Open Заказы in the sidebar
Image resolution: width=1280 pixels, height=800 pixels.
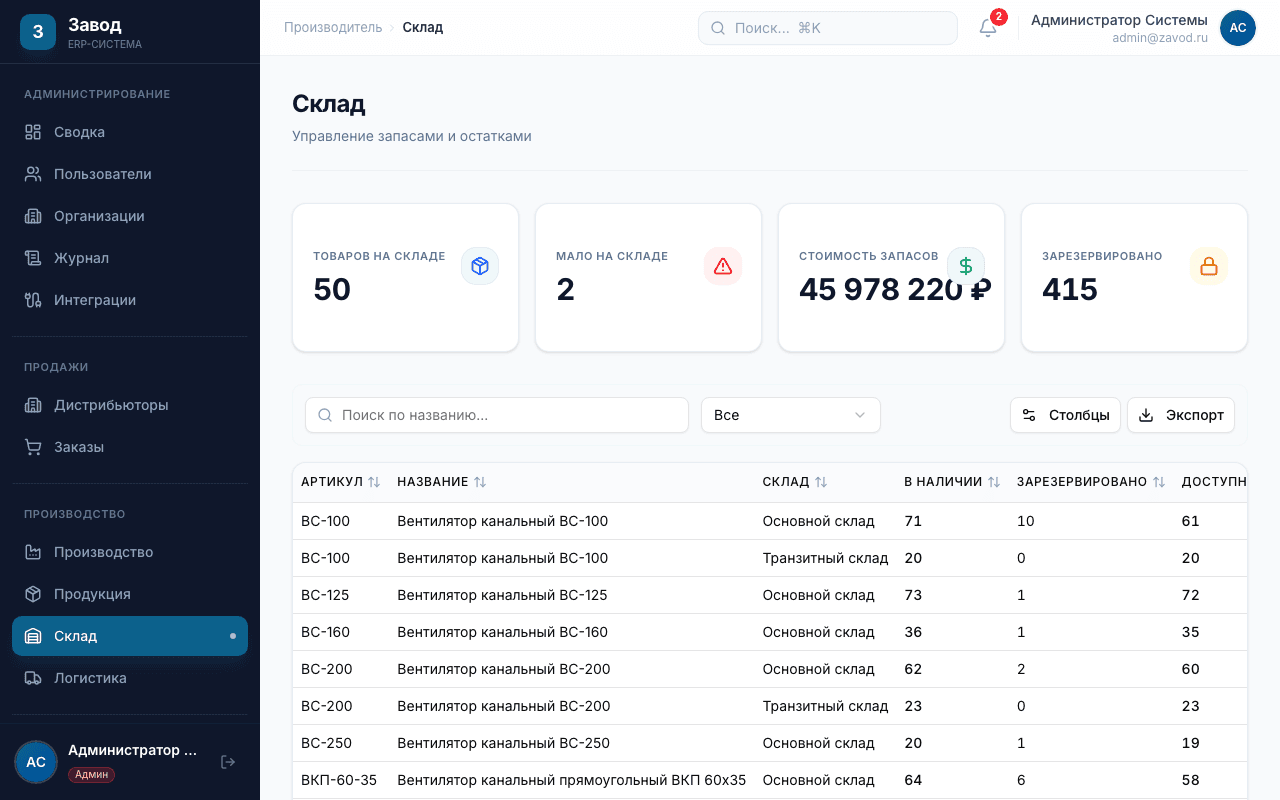tap(79, 447)
